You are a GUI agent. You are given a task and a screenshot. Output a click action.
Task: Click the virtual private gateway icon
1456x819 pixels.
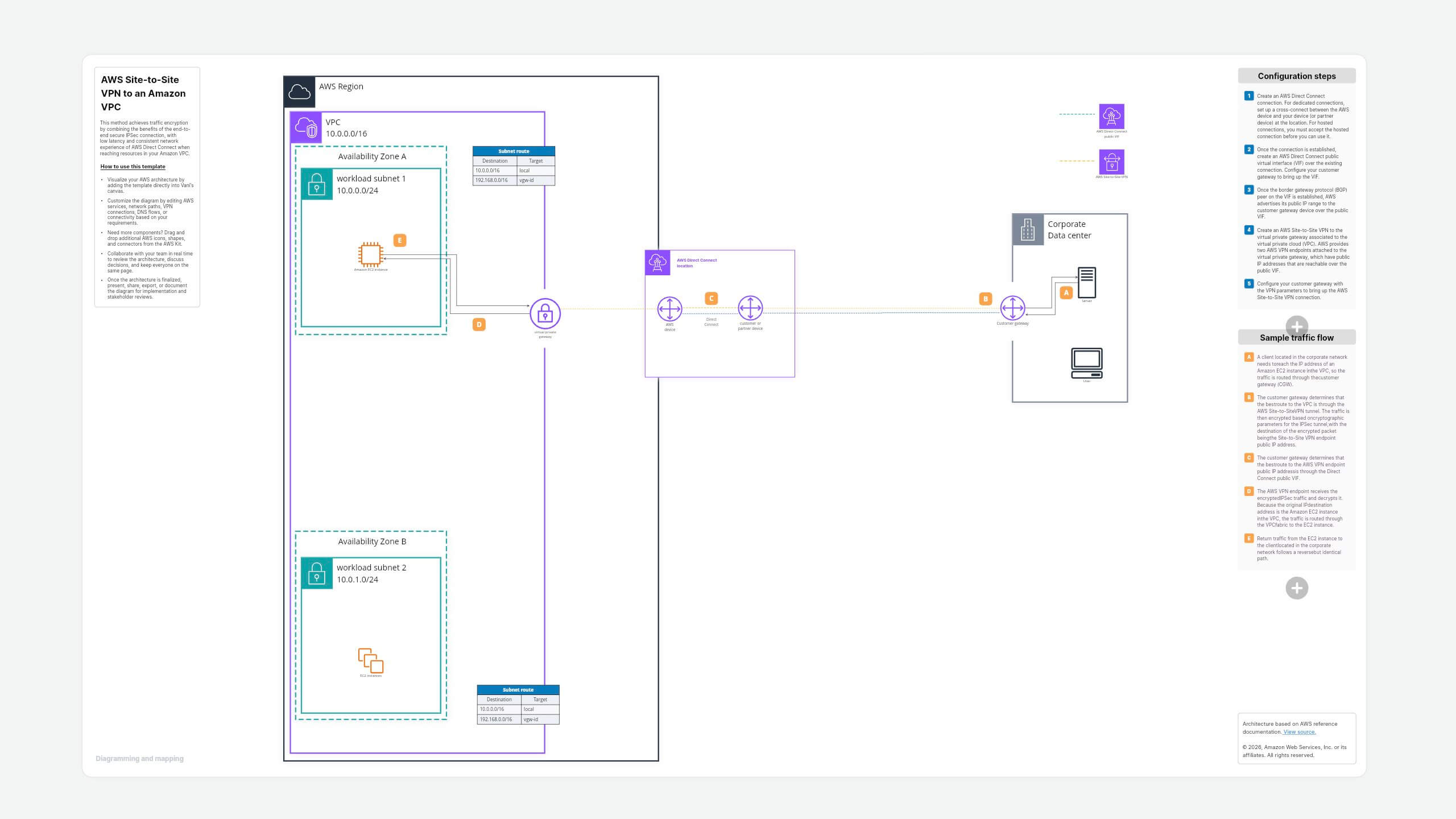coord(545,313)
